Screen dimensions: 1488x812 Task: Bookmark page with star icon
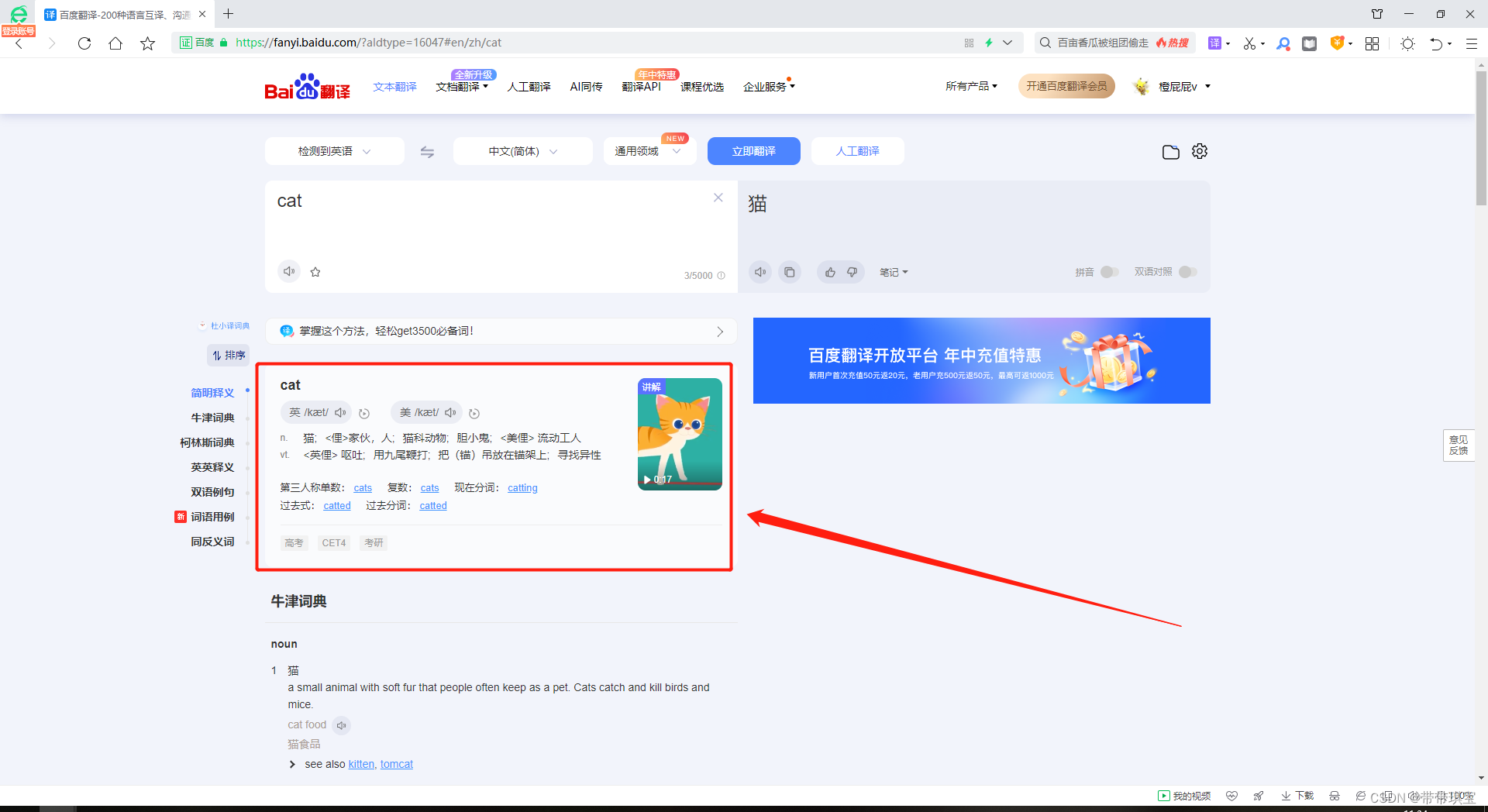[147, 43]
